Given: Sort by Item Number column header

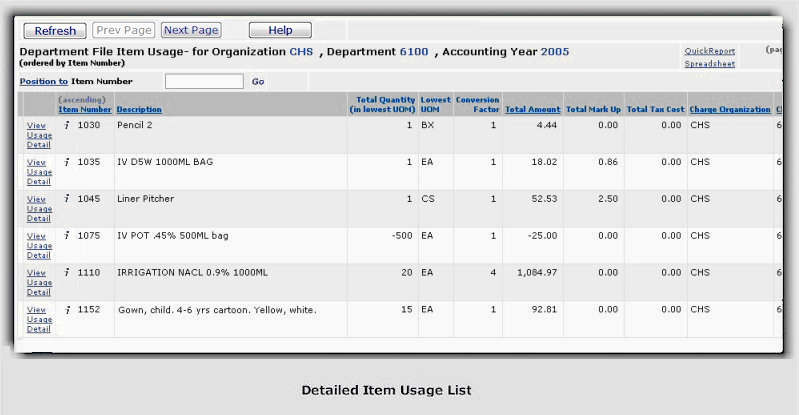Looking at the screenshot, I should coord(85,109).
